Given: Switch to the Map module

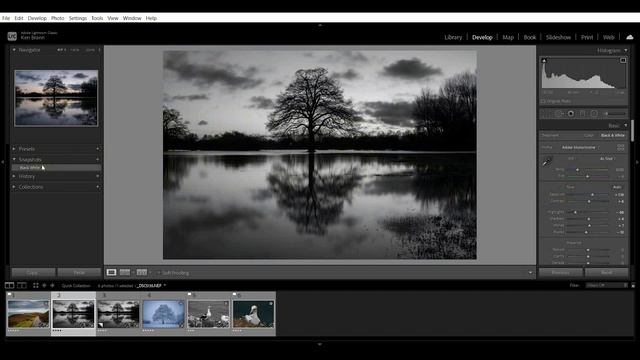Looking at the screenshot, I should [x=508, y=37].
